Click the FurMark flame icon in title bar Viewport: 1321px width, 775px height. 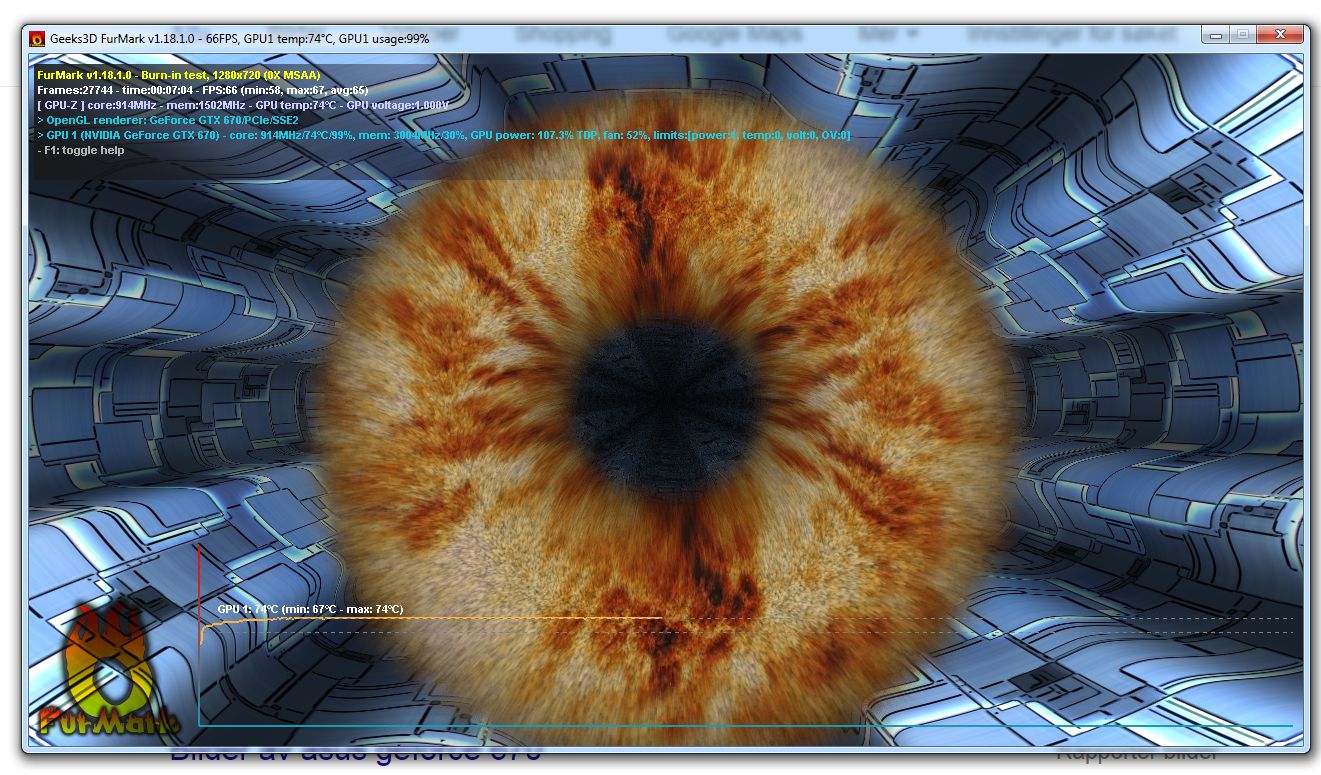38,39
